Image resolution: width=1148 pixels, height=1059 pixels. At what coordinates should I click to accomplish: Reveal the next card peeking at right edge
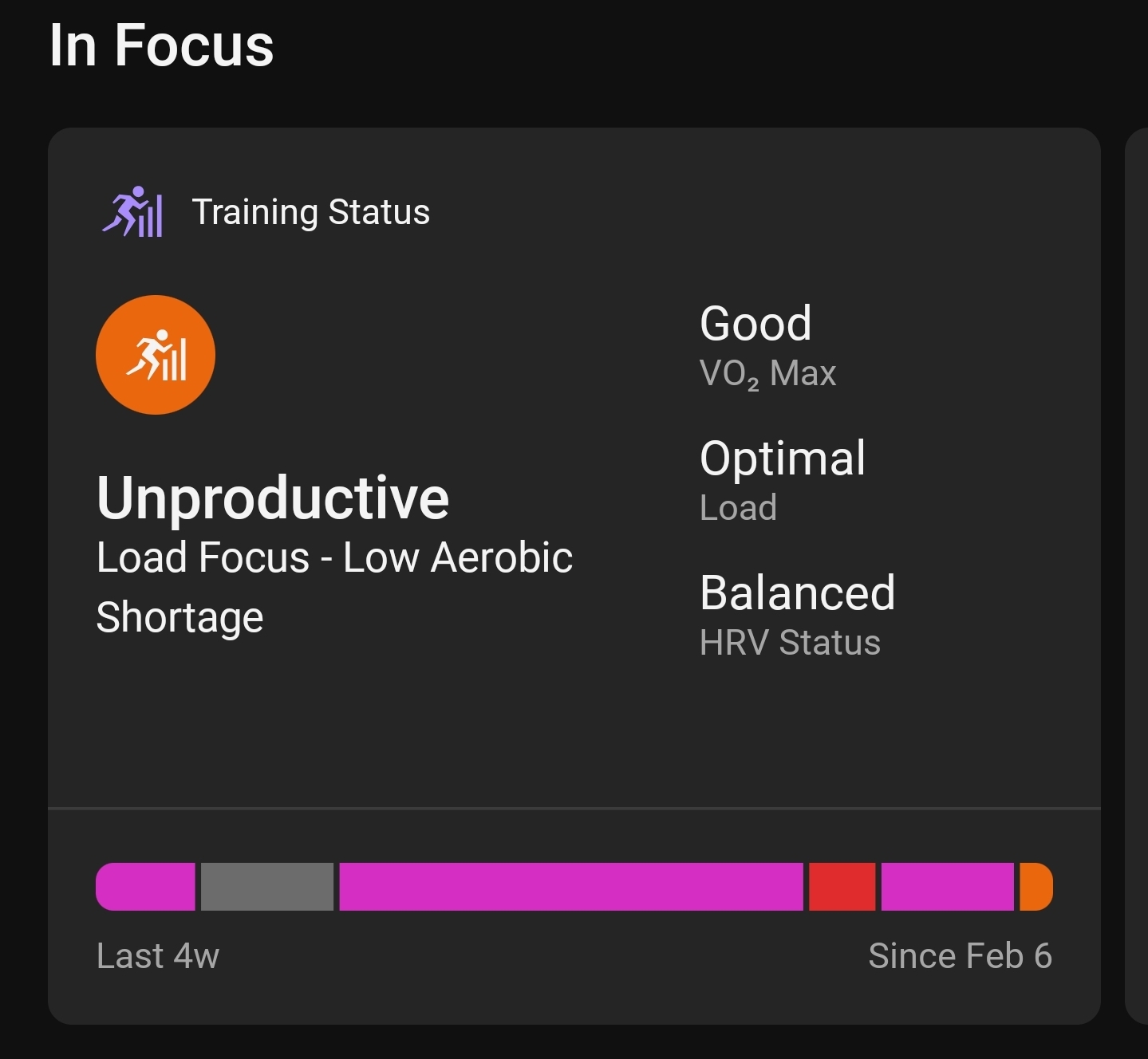pos(1136,576)
